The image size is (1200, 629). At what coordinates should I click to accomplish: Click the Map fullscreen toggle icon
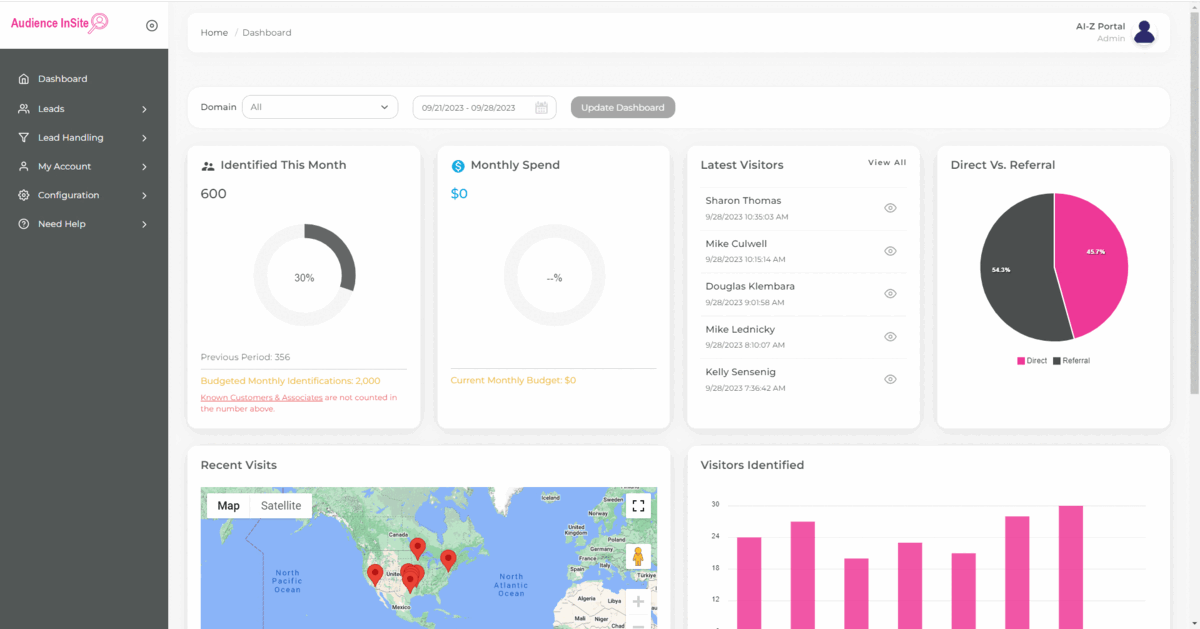coord(638,506)
